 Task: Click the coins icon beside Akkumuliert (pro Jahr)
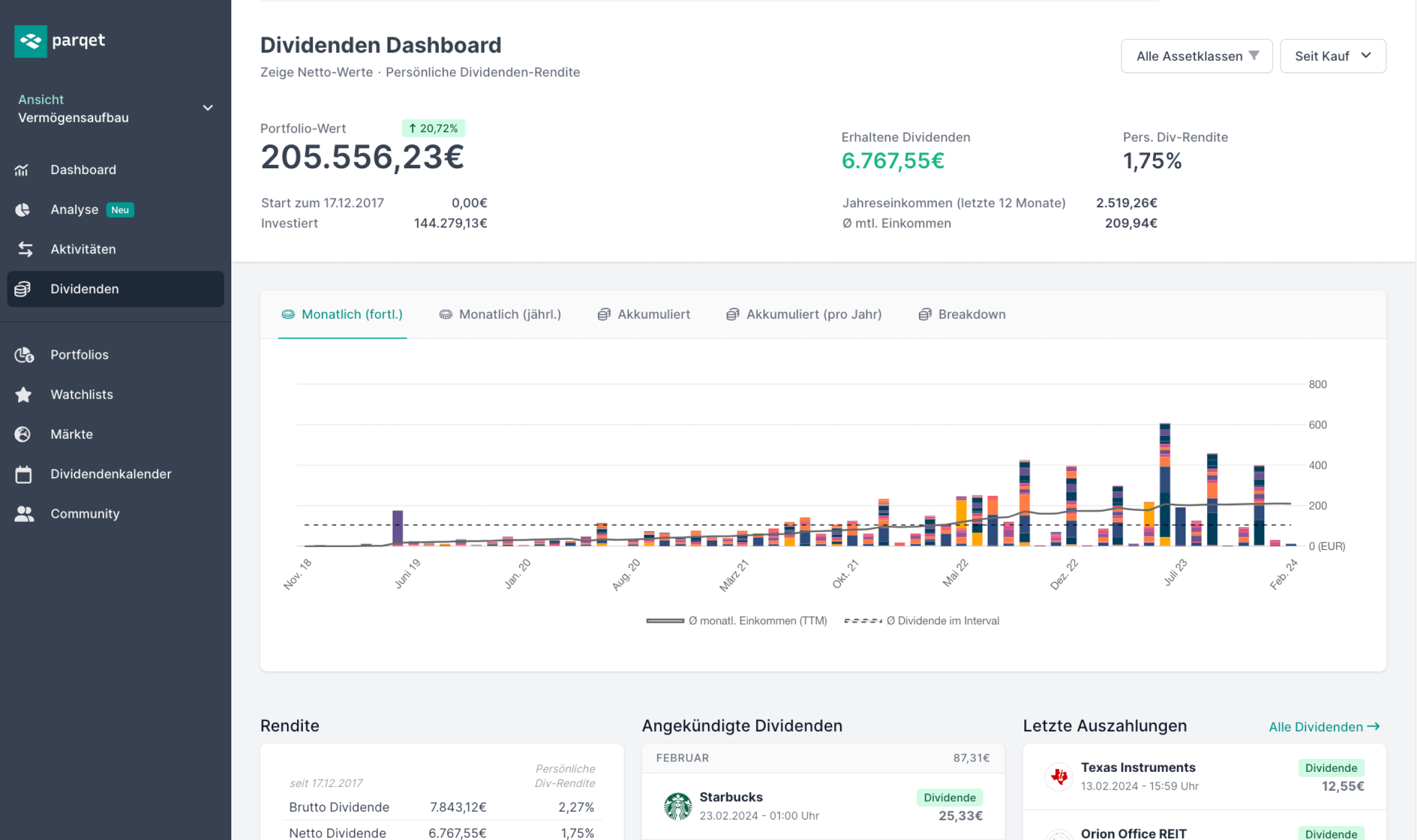[x=733, y=315]
